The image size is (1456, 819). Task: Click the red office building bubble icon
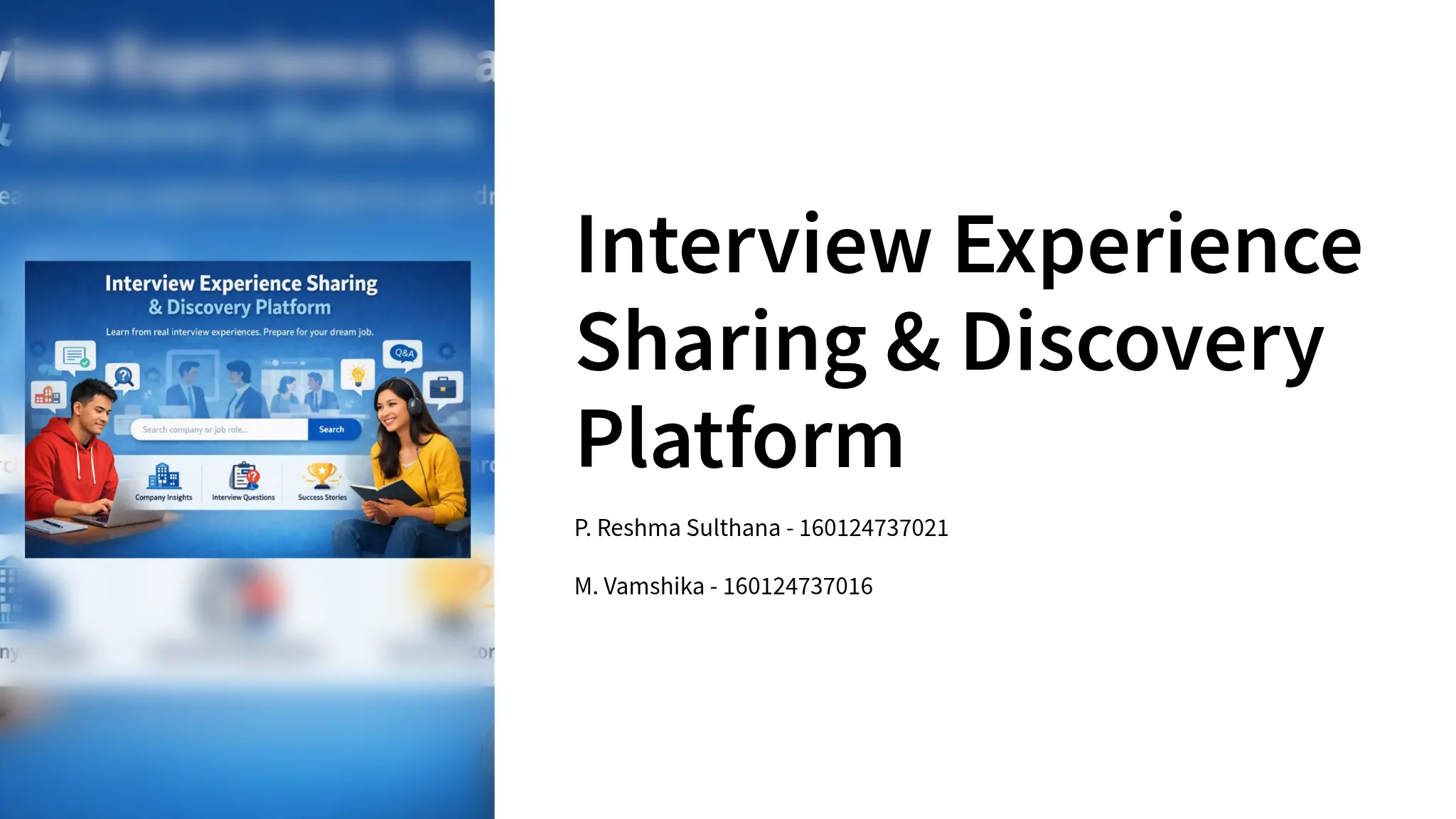pyautogui.click(x=48, y=395)
